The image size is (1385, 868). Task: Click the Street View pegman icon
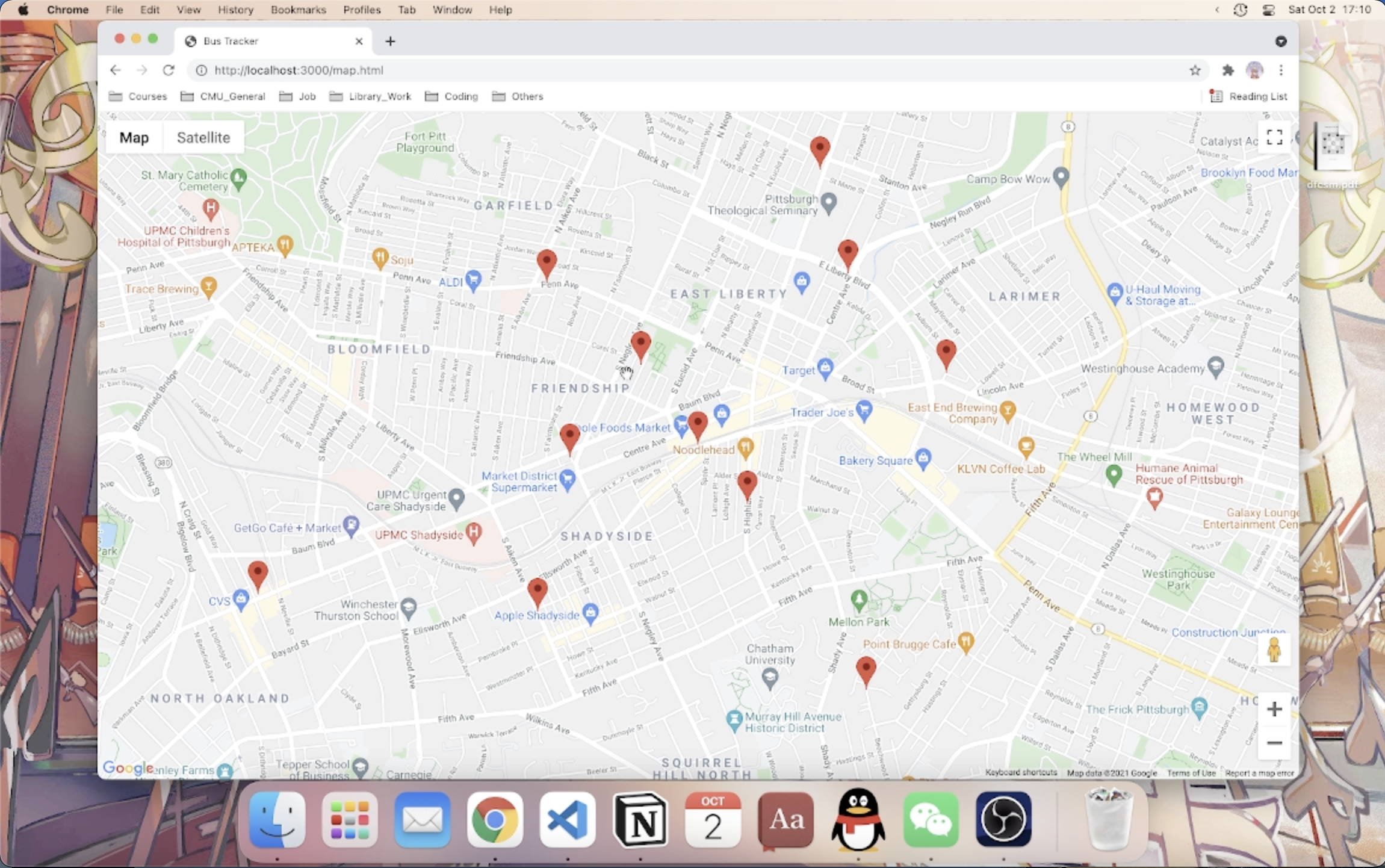click(x=1274, y=651)
